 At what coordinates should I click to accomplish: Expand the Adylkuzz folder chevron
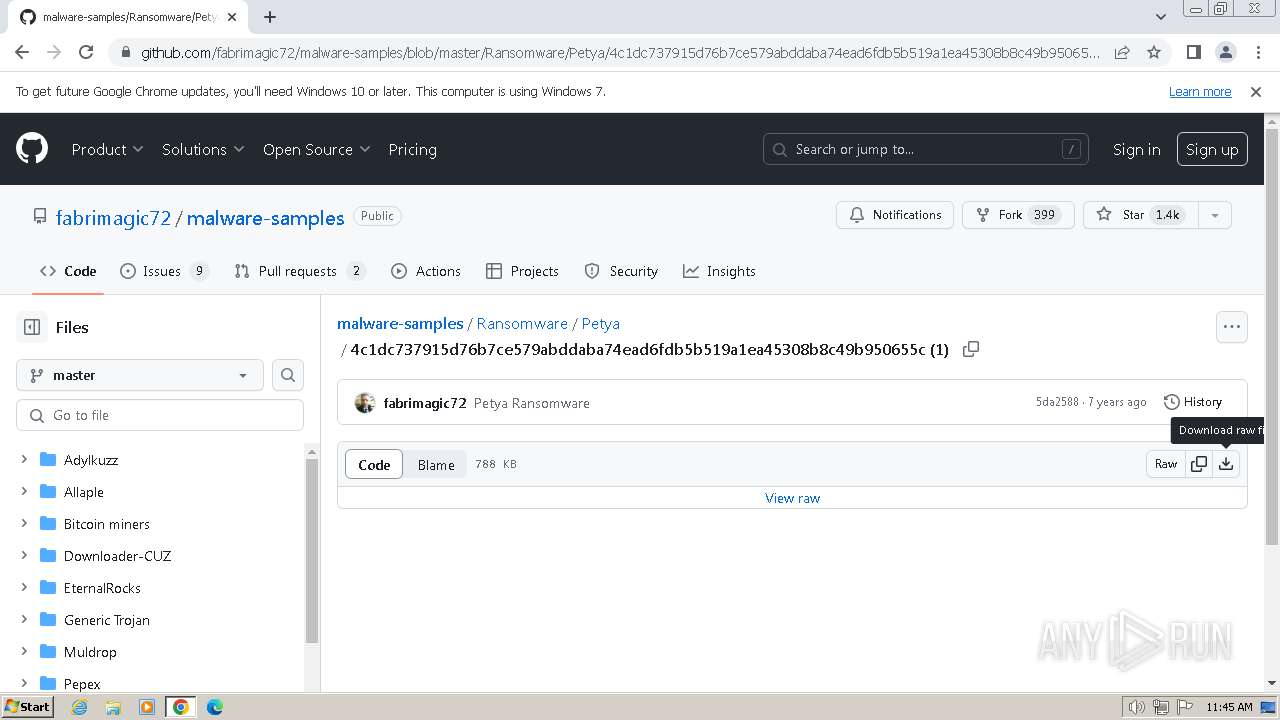24,460
